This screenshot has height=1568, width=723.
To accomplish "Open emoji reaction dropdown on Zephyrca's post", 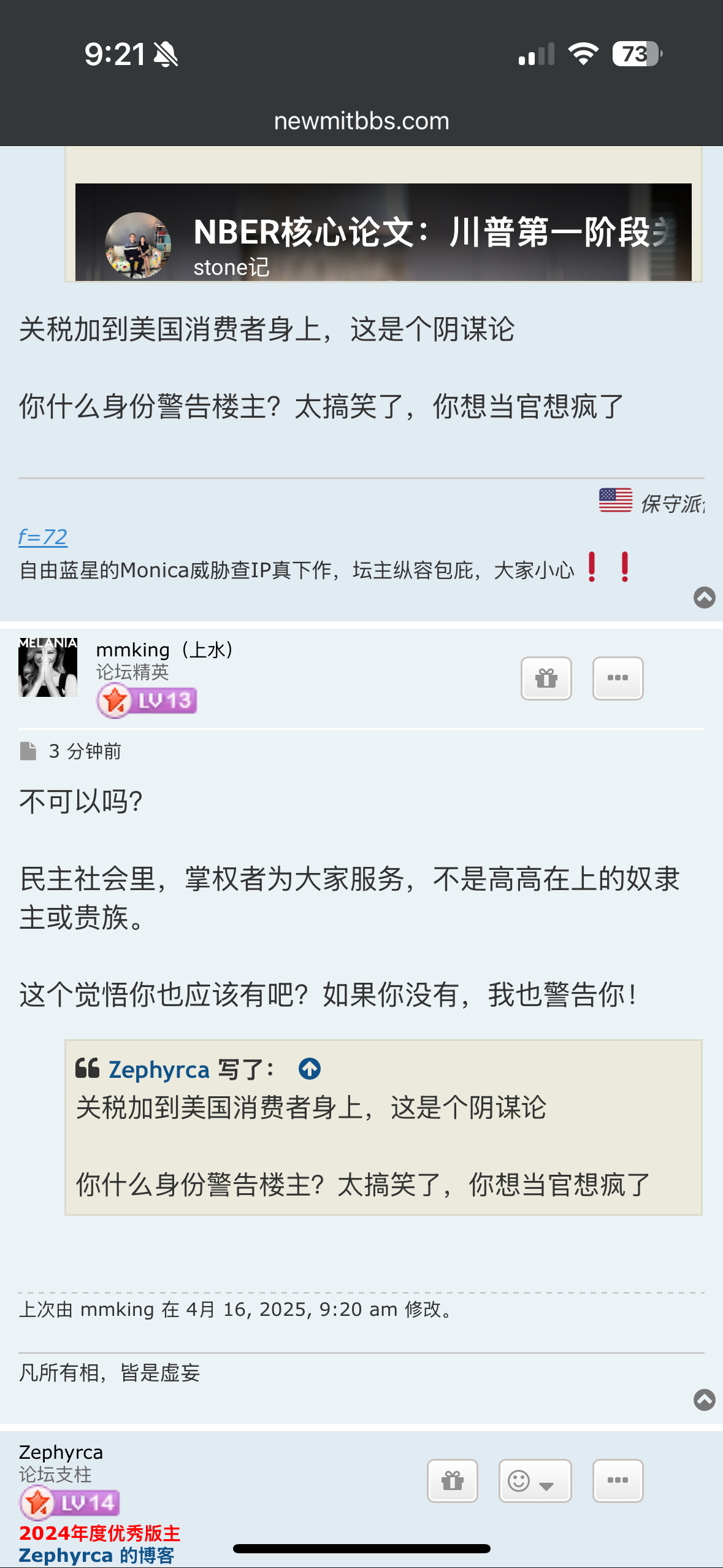I will coord(535,1480).
